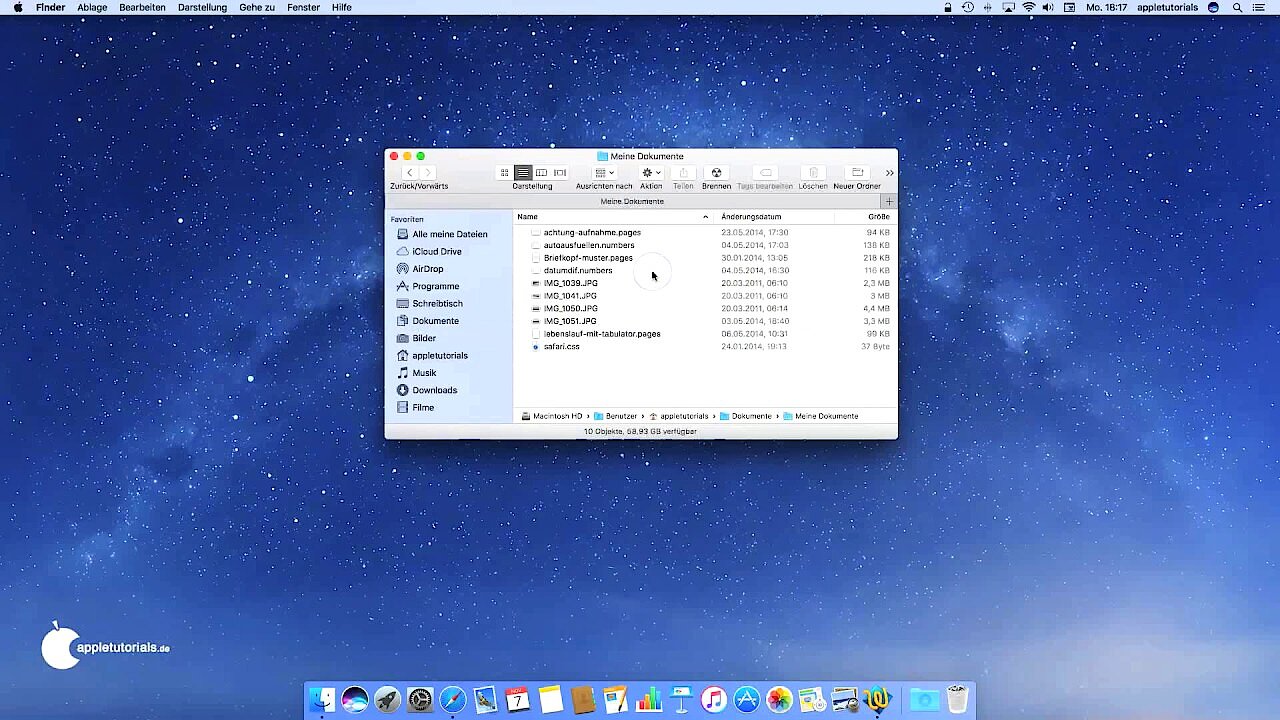The image size is (1280, 720).
Task: Open App Store from the Dock
Action: 746,700
